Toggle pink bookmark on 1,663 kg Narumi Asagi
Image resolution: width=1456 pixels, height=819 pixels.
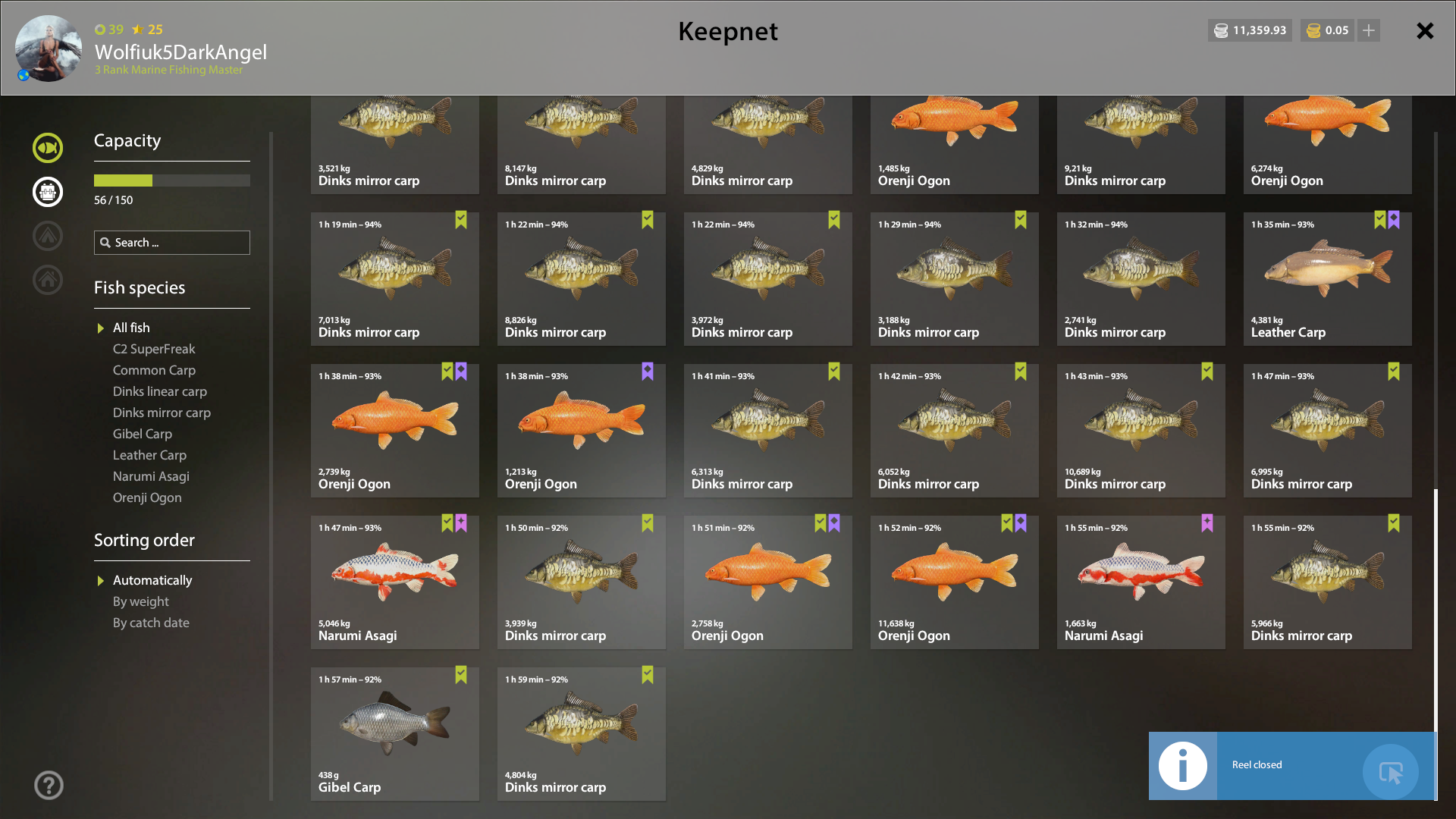click(x=1207, y=523)
